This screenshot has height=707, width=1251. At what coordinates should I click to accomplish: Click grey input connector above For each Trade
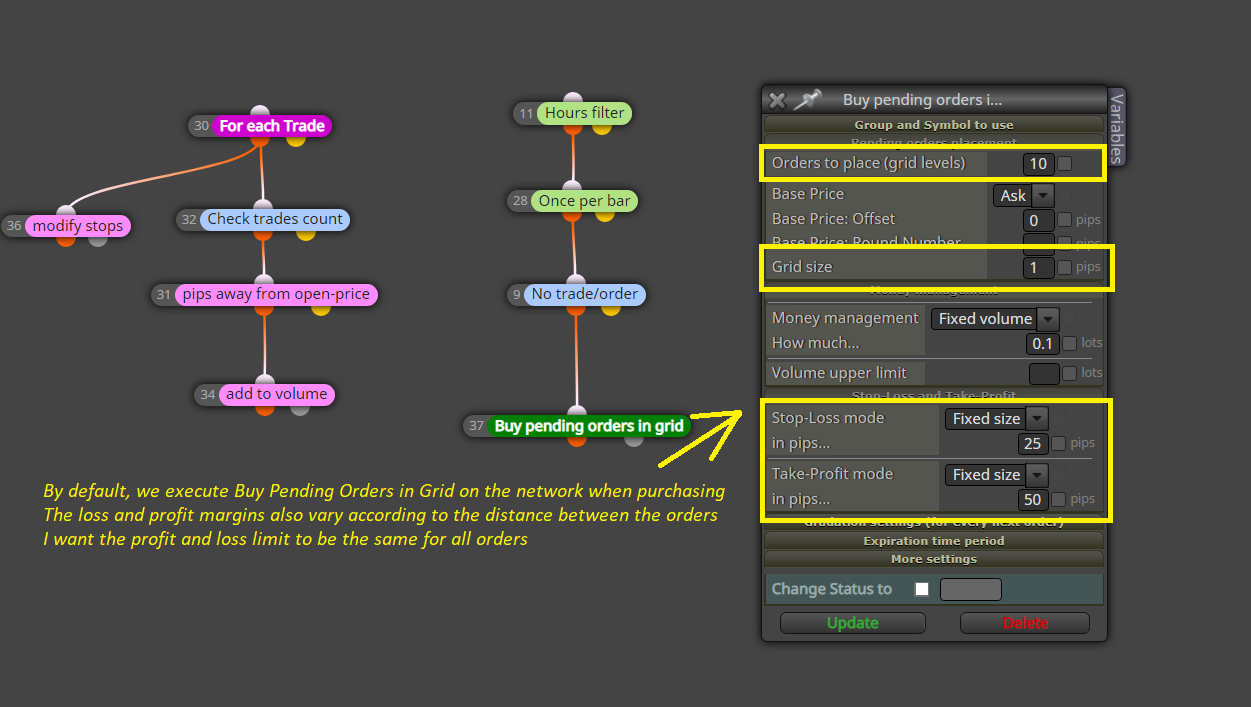pos(260,112)
